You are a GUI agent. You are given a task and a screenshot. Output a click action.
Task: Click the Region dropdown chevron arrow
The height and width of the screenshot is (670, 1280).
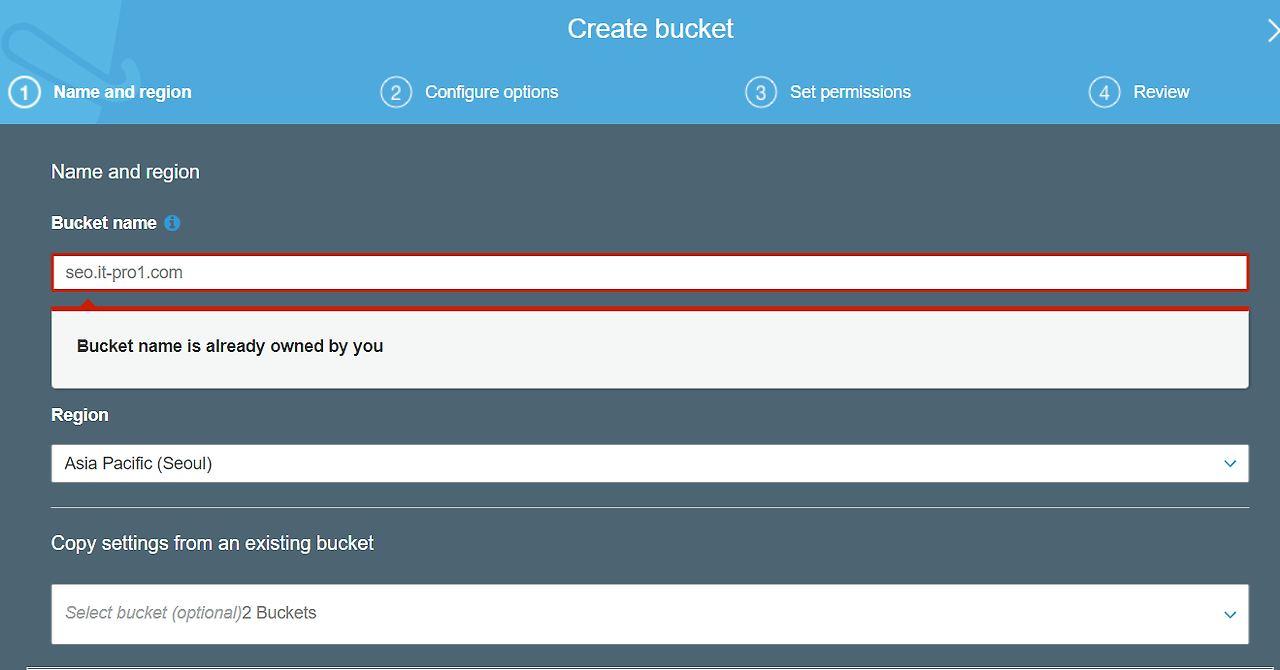(1230, 464)
